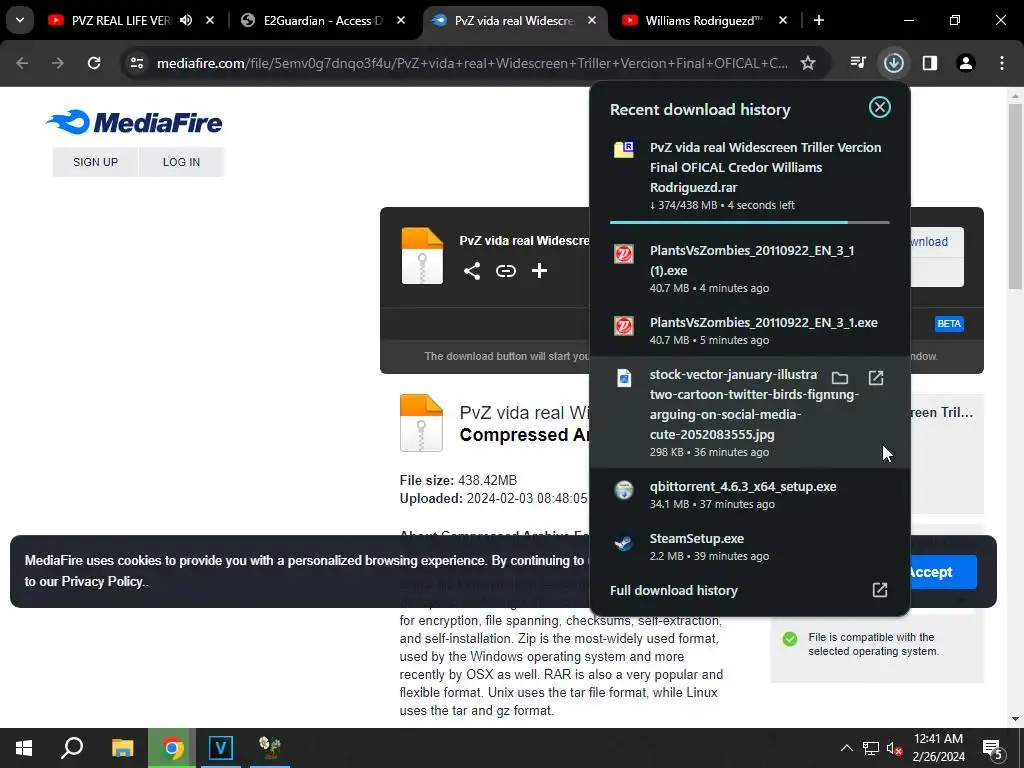The image size is (1024, 768).
Task: Click the .rar download progress bar
Action: pos(749,223)
